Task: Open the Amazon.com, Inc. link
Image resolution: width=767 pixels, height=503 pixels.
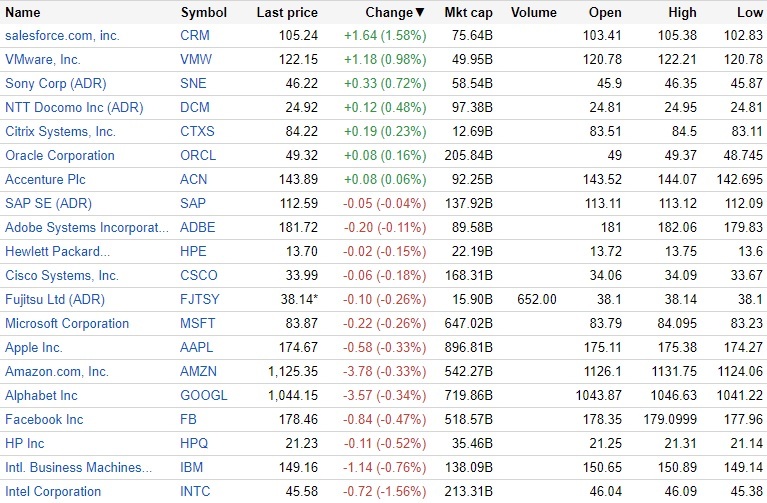Action: [x=57, y=371]
